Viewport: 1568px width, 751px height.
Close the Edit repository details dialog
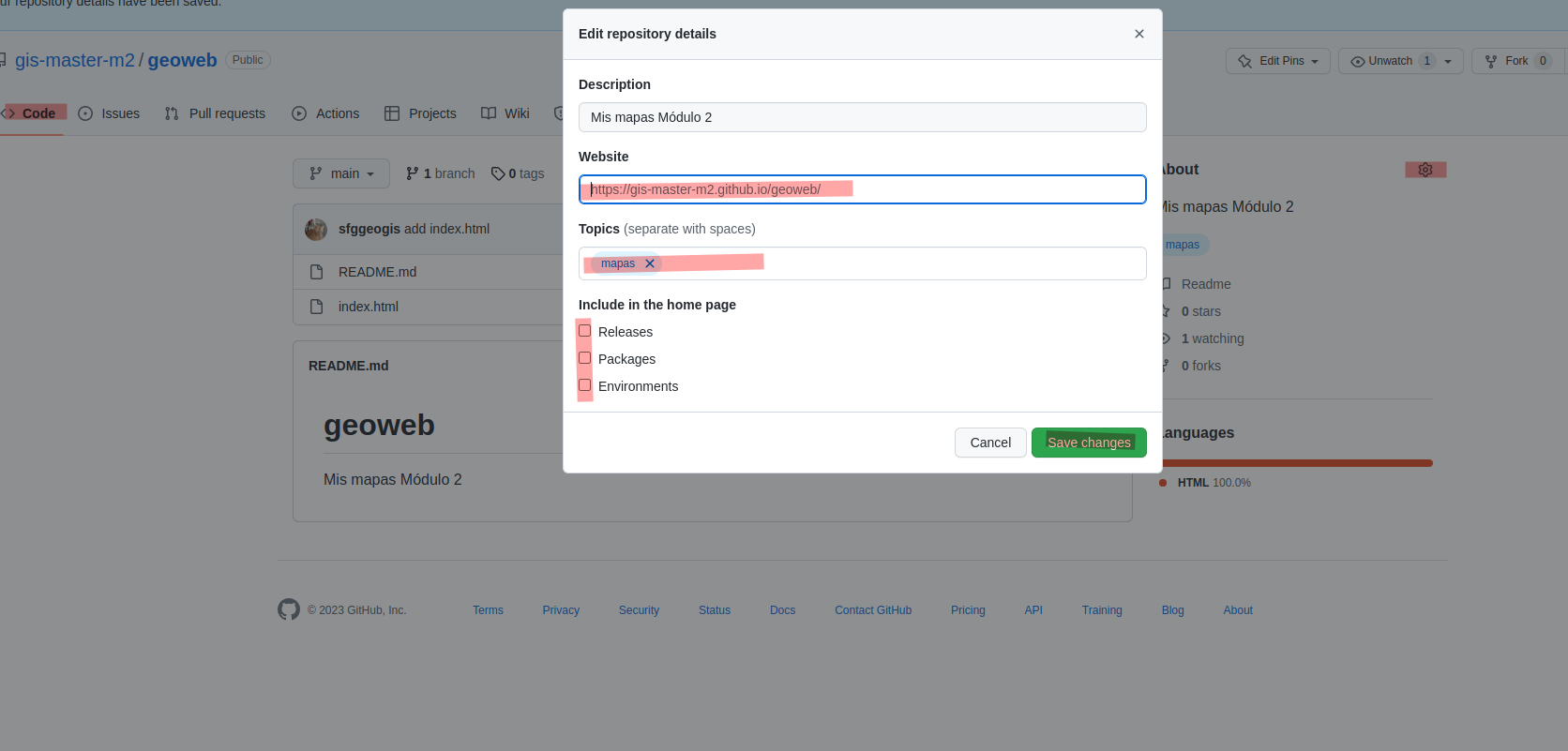click(x=1138, y=34)
